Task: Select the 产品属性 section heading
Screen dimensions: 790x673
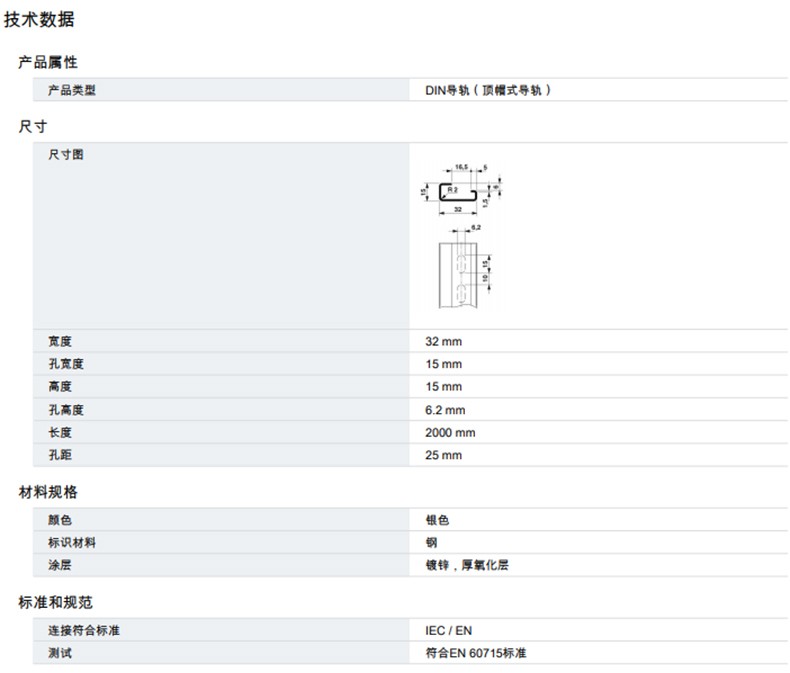Action: pos(48,63)
